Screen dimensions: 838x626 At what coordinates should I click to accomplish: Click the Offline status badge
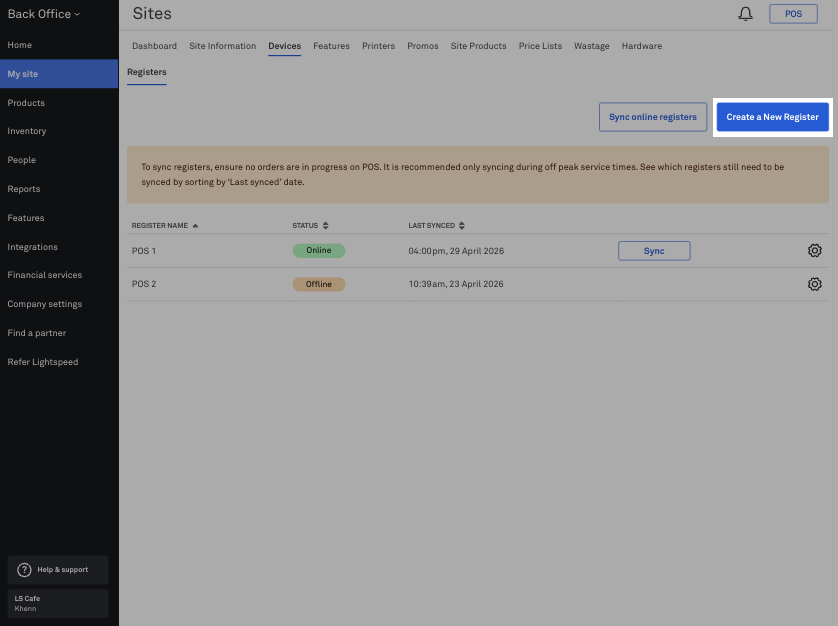pos(319,284)
